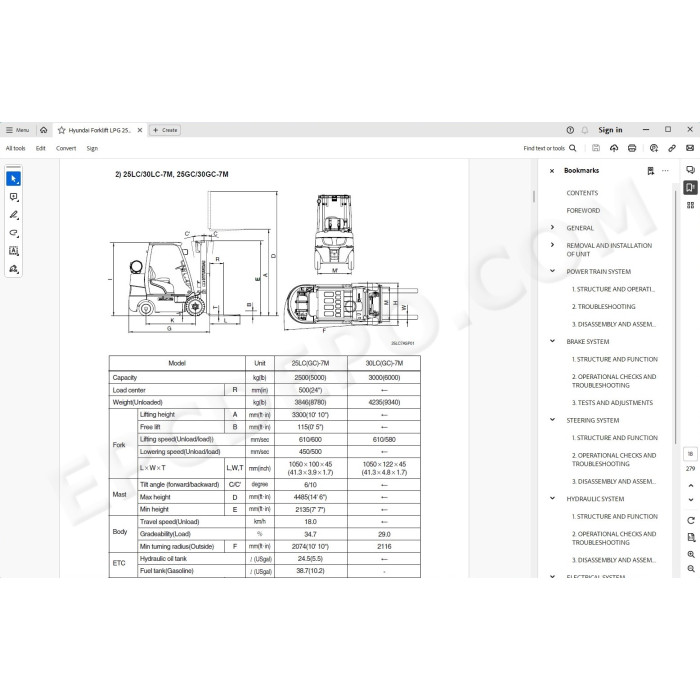700x700 pixels.
Task: Click the document vertical scrollbar thumb
Action: tap(534, 196)
